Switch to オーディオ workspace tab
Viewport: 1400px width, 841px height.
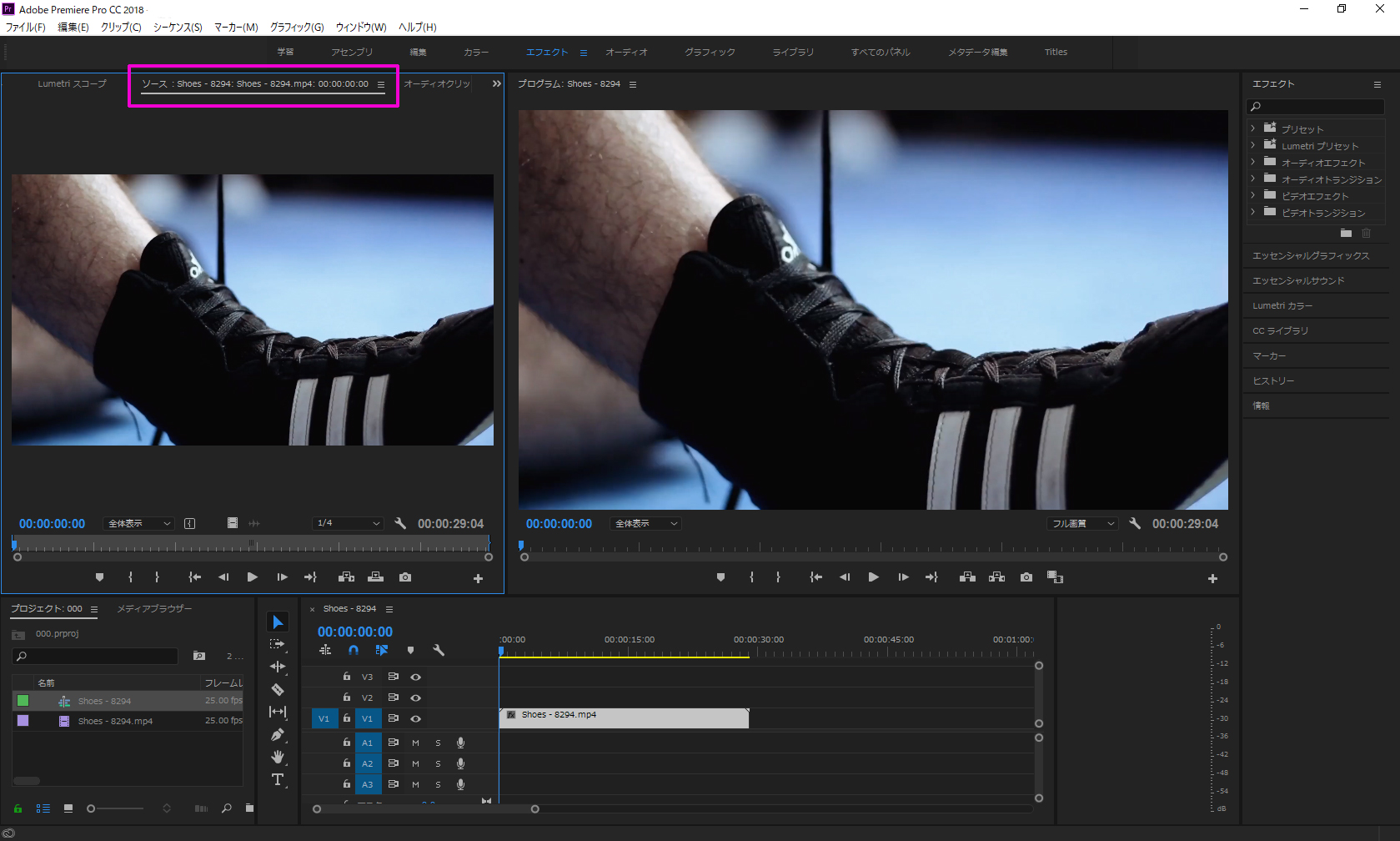(626, 52)
